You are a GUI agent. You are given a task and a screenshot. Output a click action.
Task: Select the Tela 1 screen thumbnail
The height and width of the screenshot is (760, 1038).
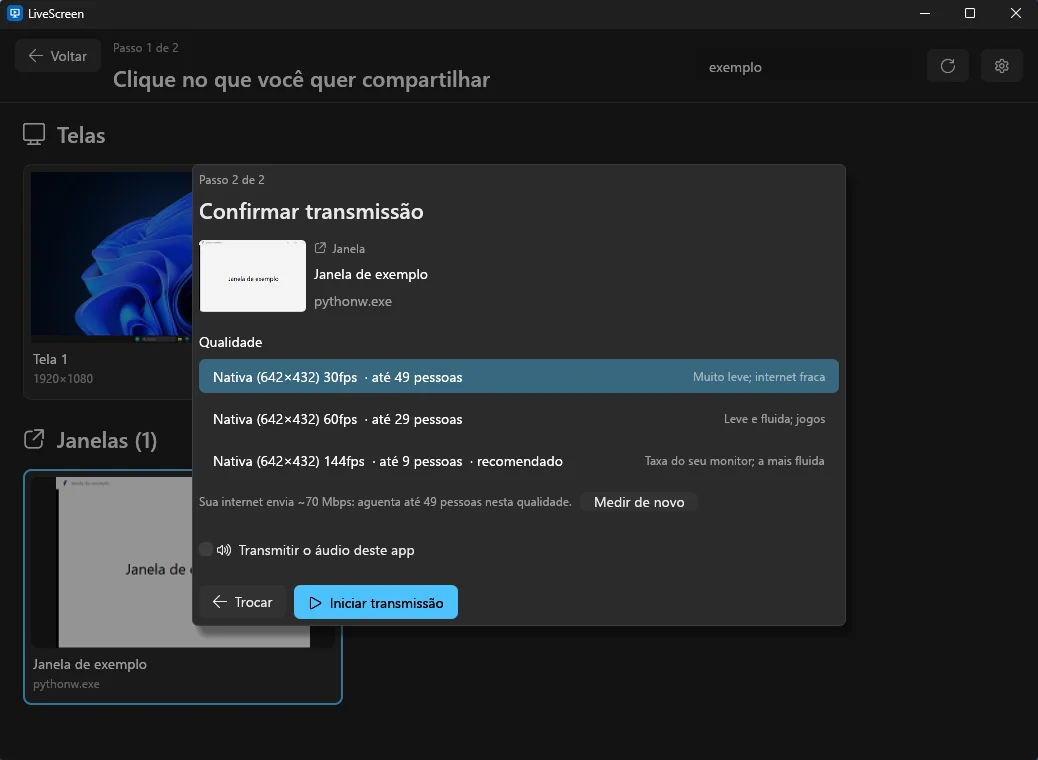112,257
